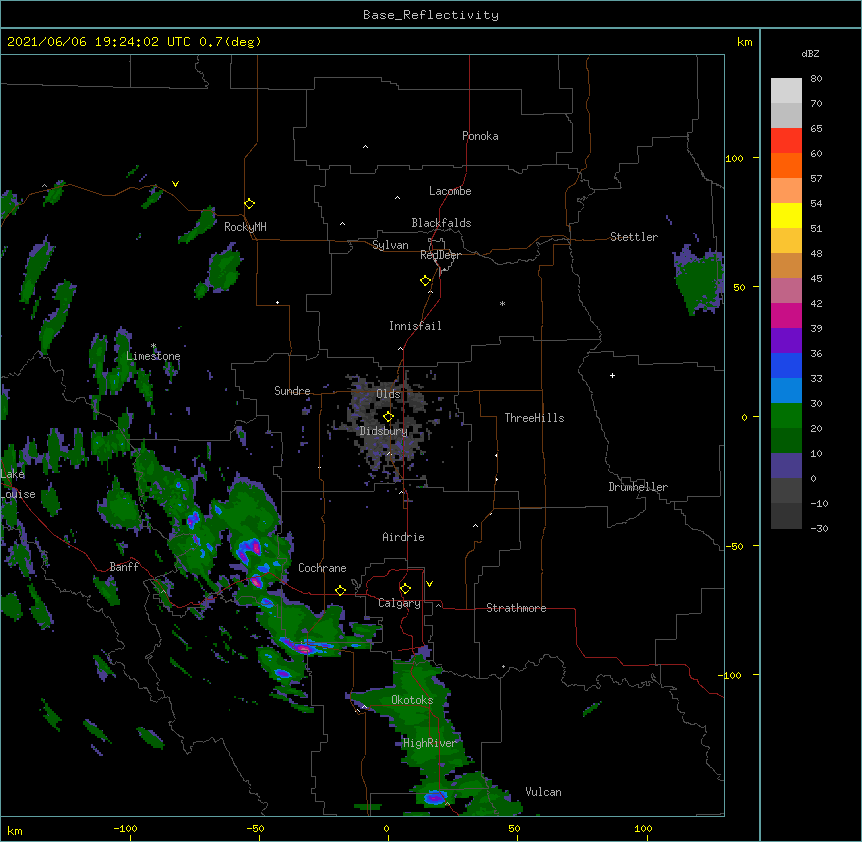Click the Calgary city label

(x=399, y=603)
